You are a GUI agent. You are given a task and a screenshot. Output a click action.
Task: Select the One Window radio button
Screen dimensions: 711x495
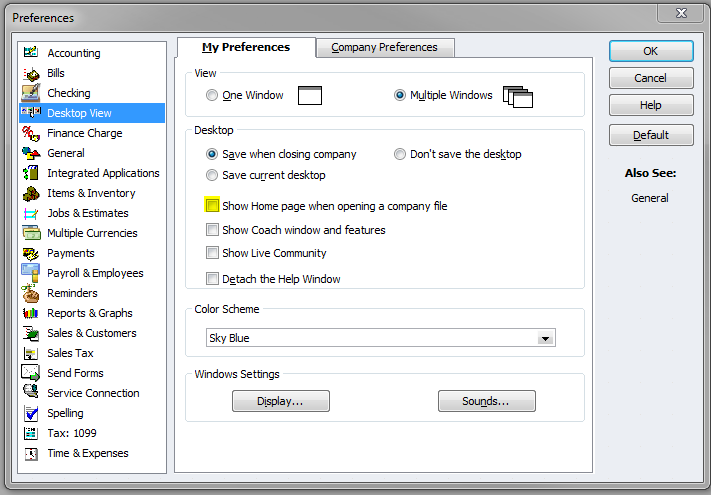click(212, 95)
